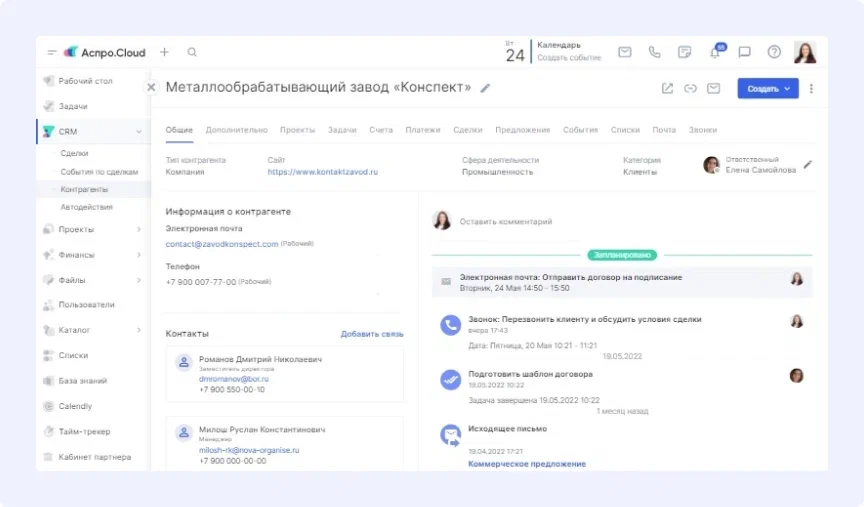
Task: Switch to the Звонки tab
Action: click(703, 130)
